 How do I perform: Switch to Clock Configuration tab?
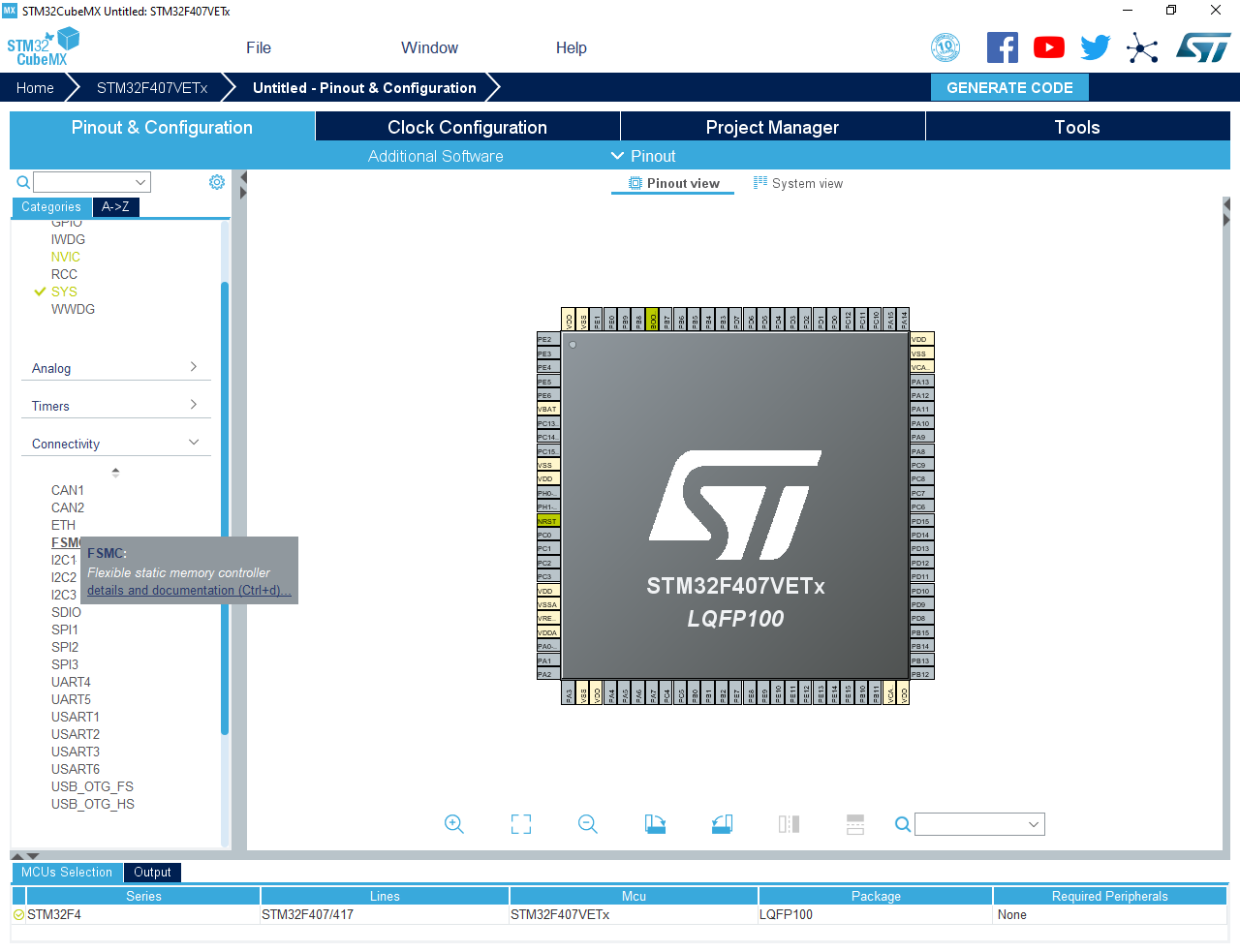[468, 127]
